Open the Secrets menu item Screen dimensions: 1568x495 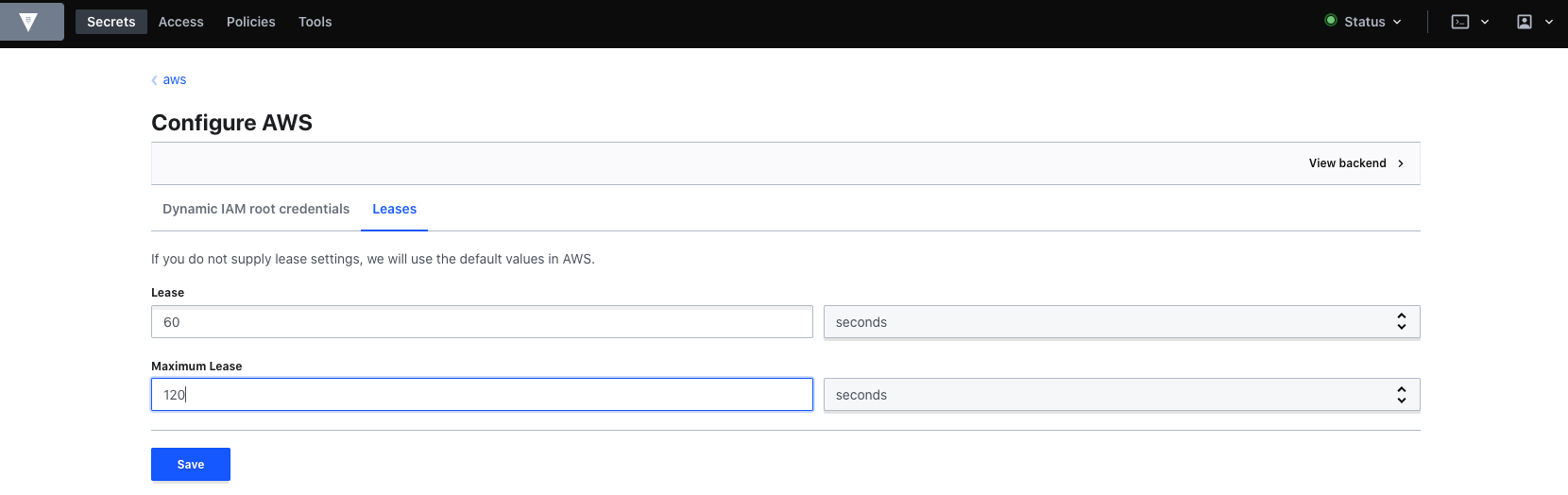click(x=111, y=22)
